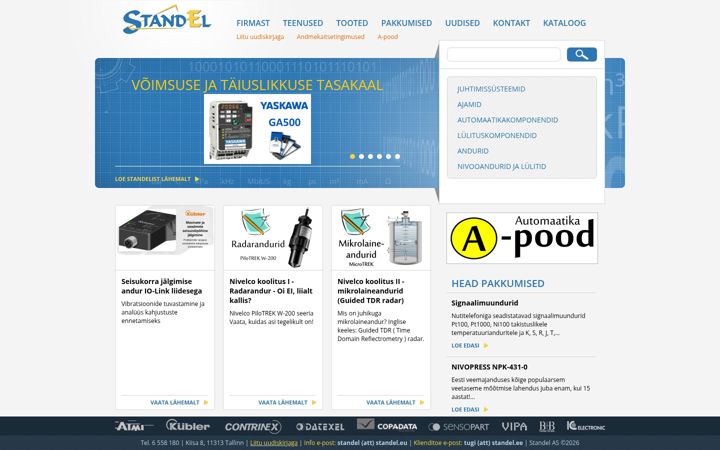
Task: Open the Copadata partner logo
Action: pos(387,425)
